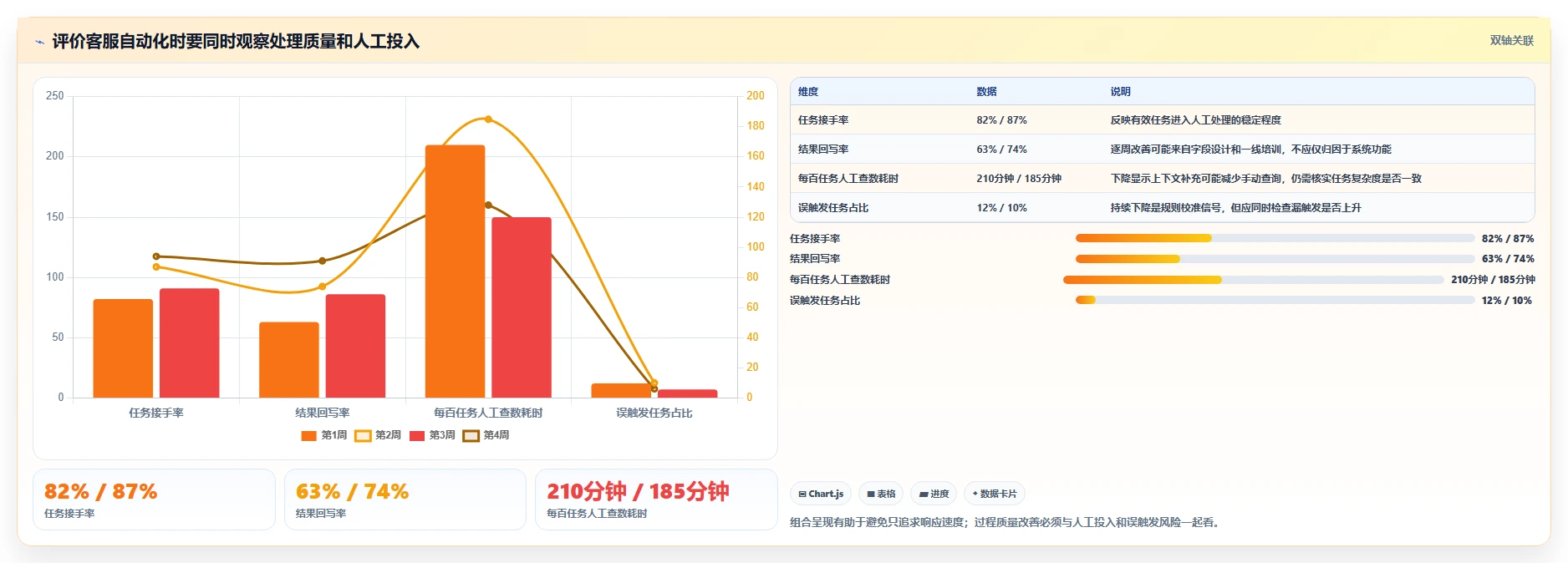Toggle the 第4周 legend item
Screen dimensions: 1568x563
[x=486, y=435]
